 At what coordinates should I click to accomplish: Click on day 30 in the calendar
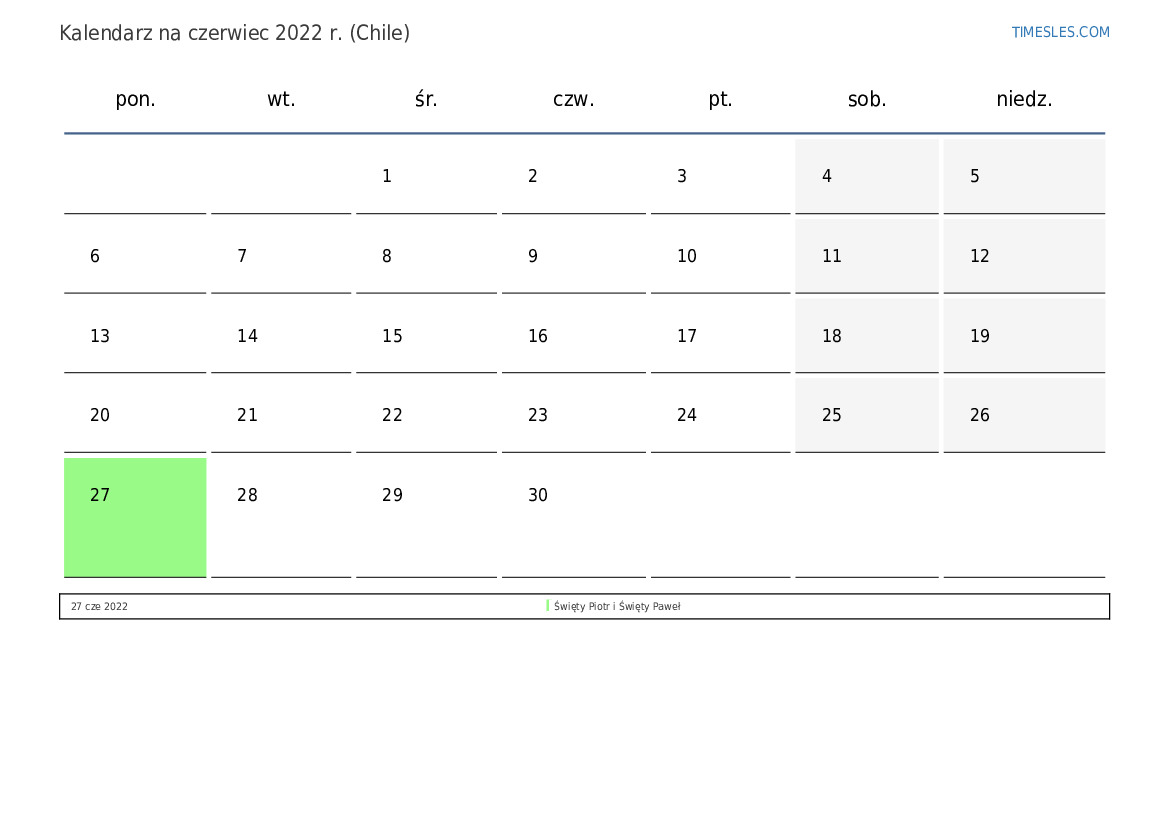click(573, 496)
